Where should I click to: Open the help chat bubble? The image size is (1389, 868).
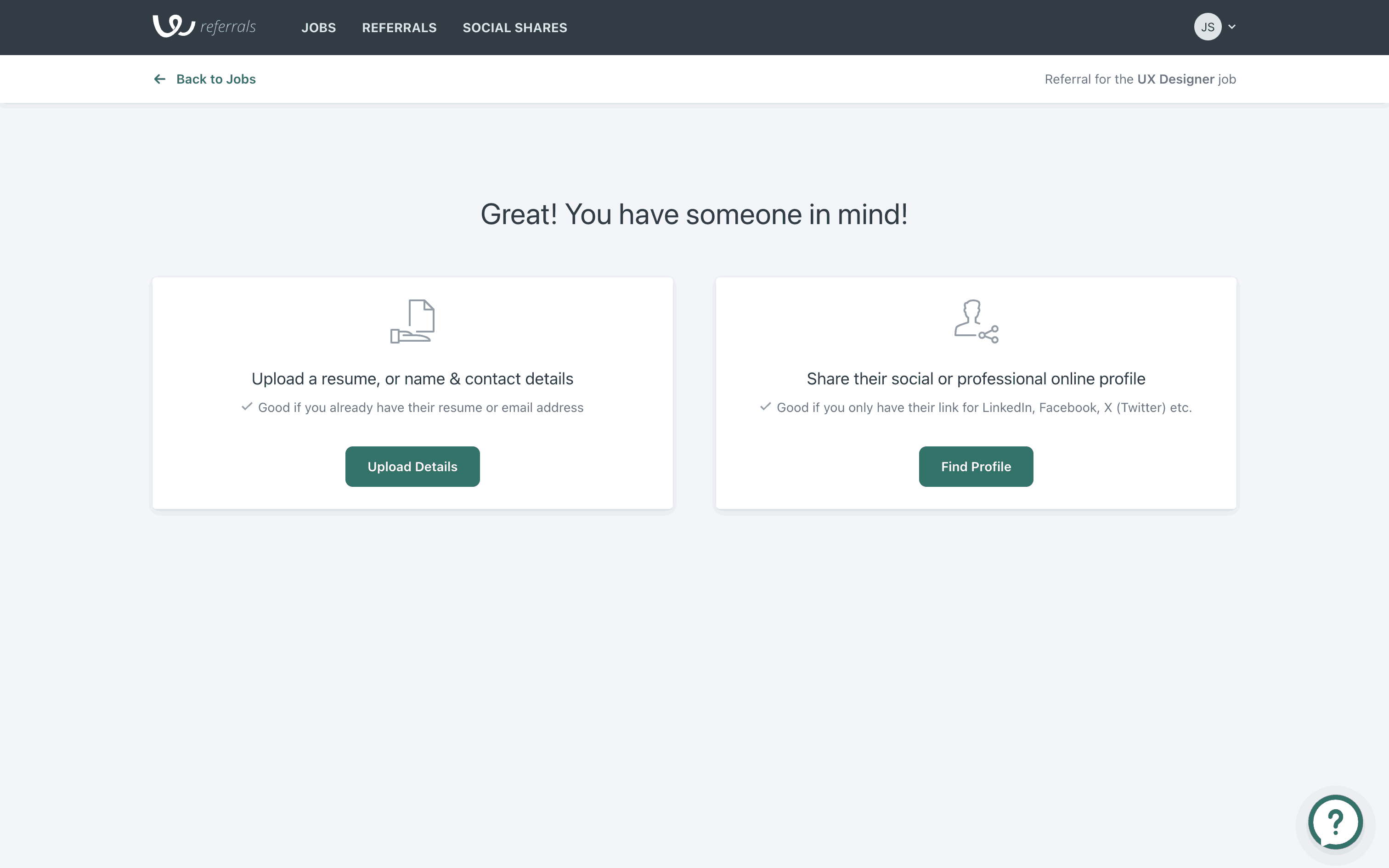[x=1335, y=822]
